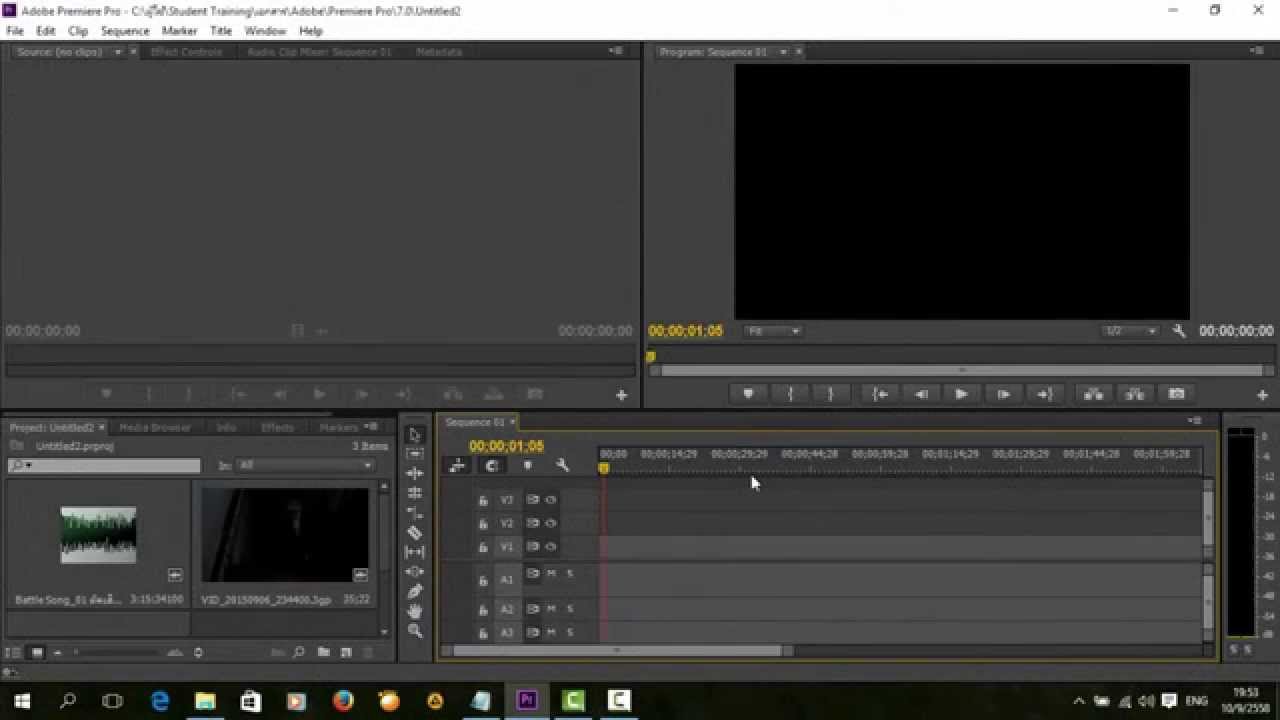Mark In point in Program monitor

click(790, 394)
